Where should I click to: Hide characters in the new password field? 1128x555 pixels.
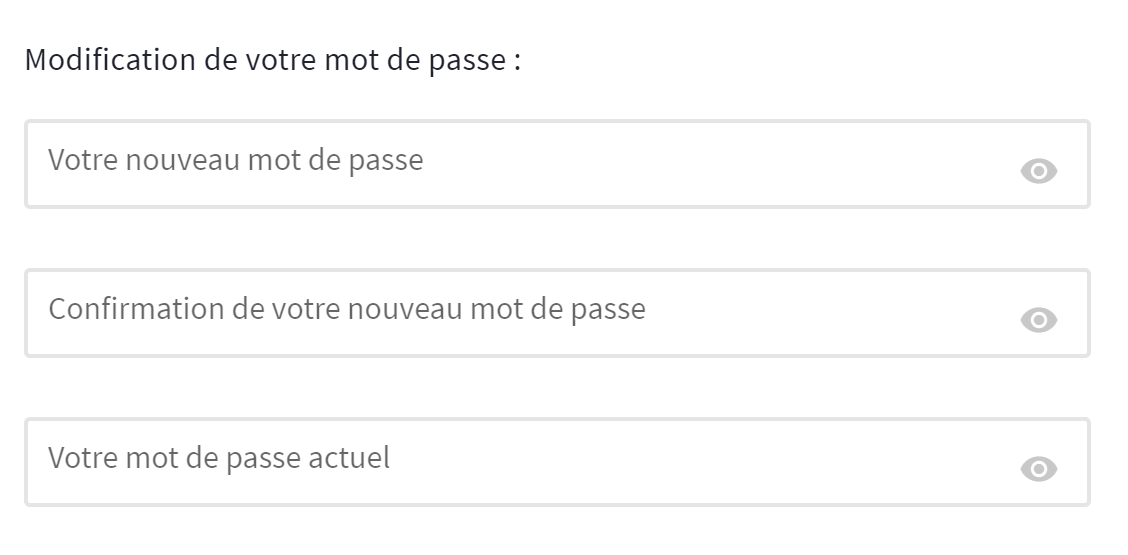click(x=1039, y=171)
